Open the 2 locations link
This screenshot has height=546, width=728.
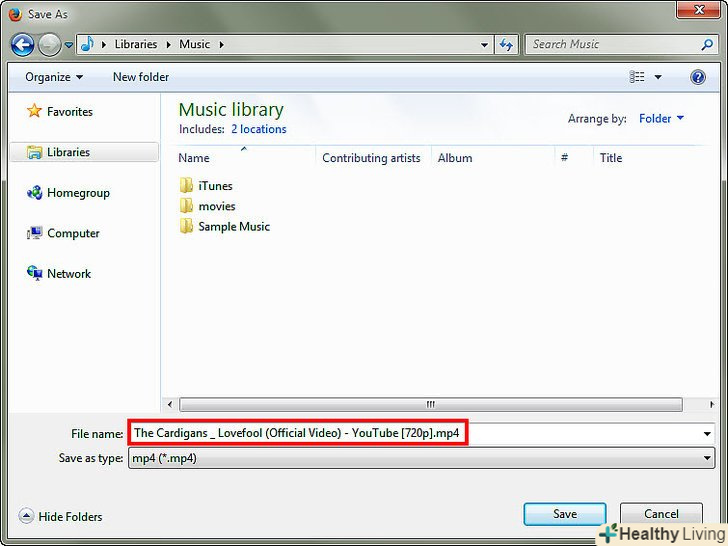pos(259,129)
